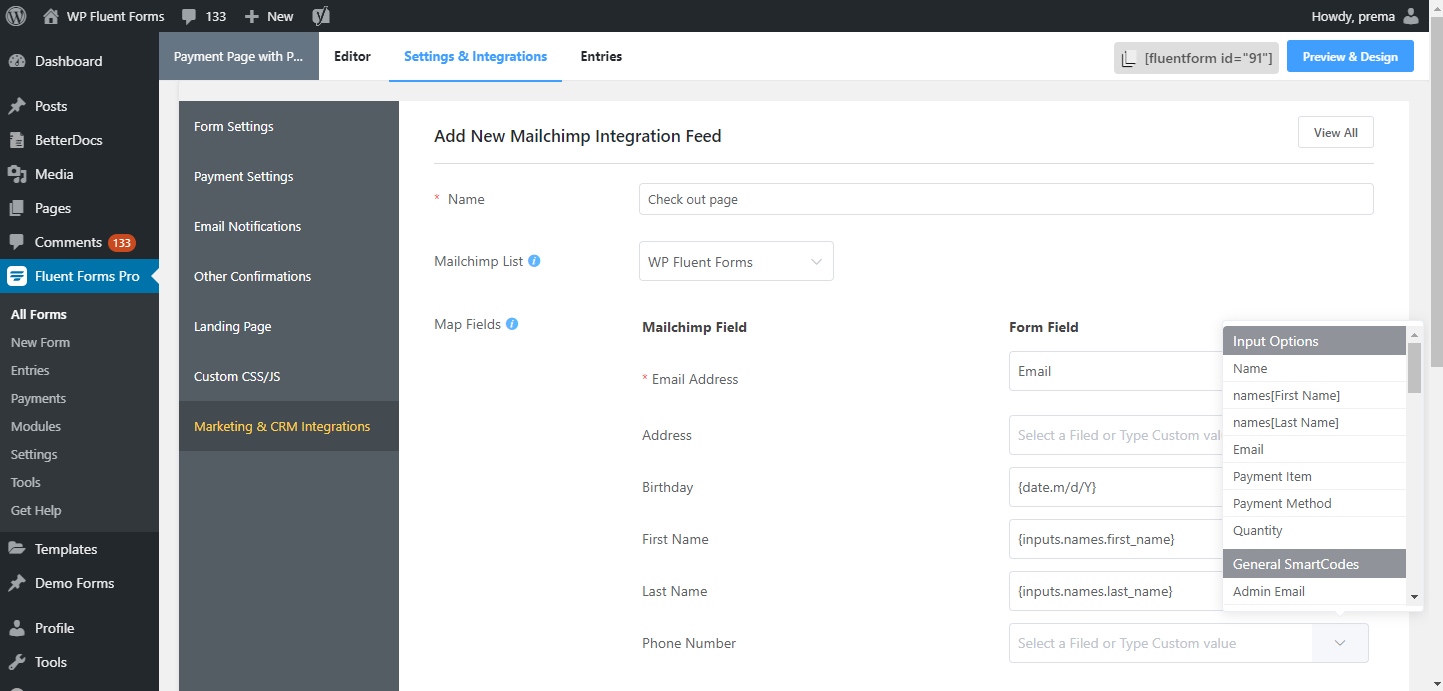
Task: Expand the Phone Number field dropdown arrow
Action: 1340,643
